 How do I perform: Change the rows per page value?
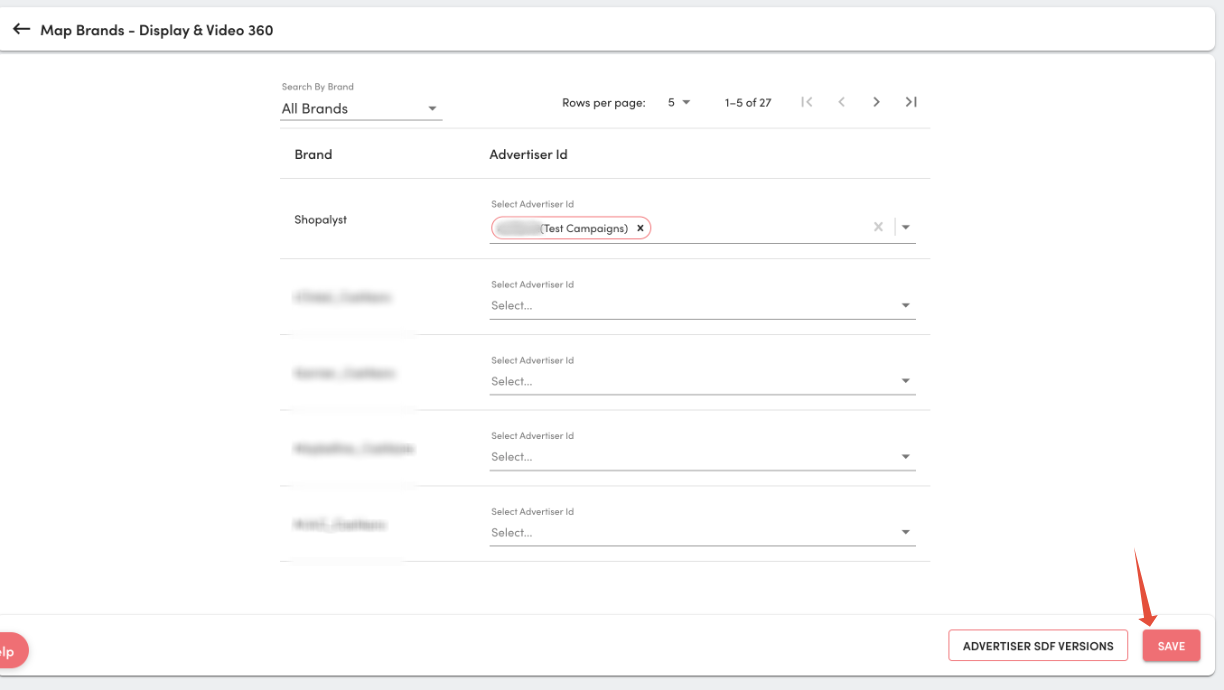click(679, 102)
